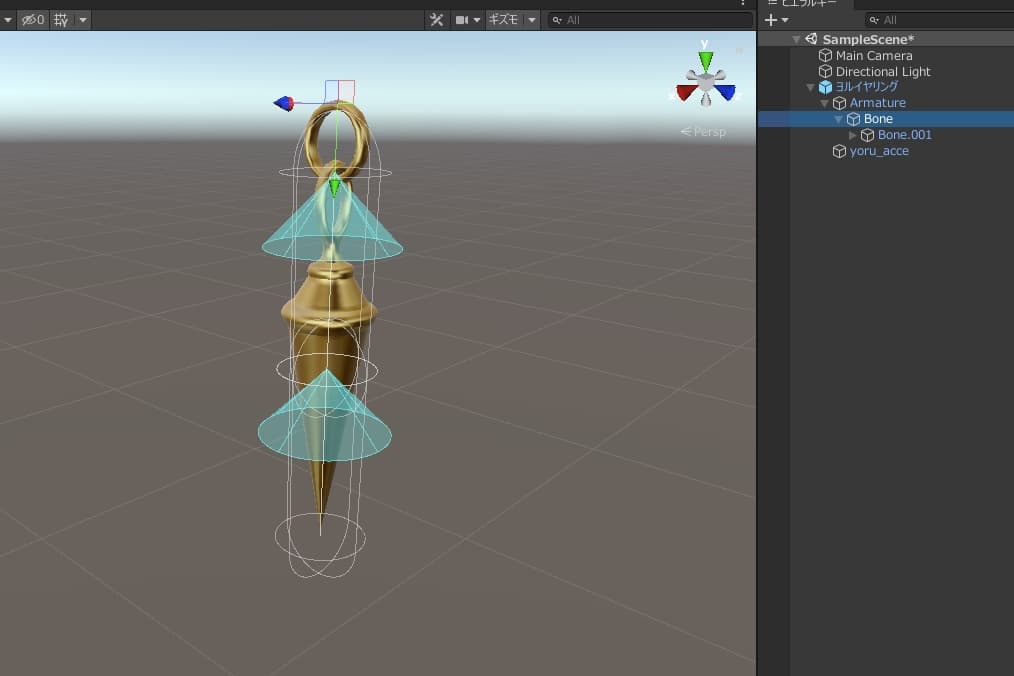Toggle scene grid visibility icon
This screenshot has width=1014, height=676.
(x=61, y=20)
